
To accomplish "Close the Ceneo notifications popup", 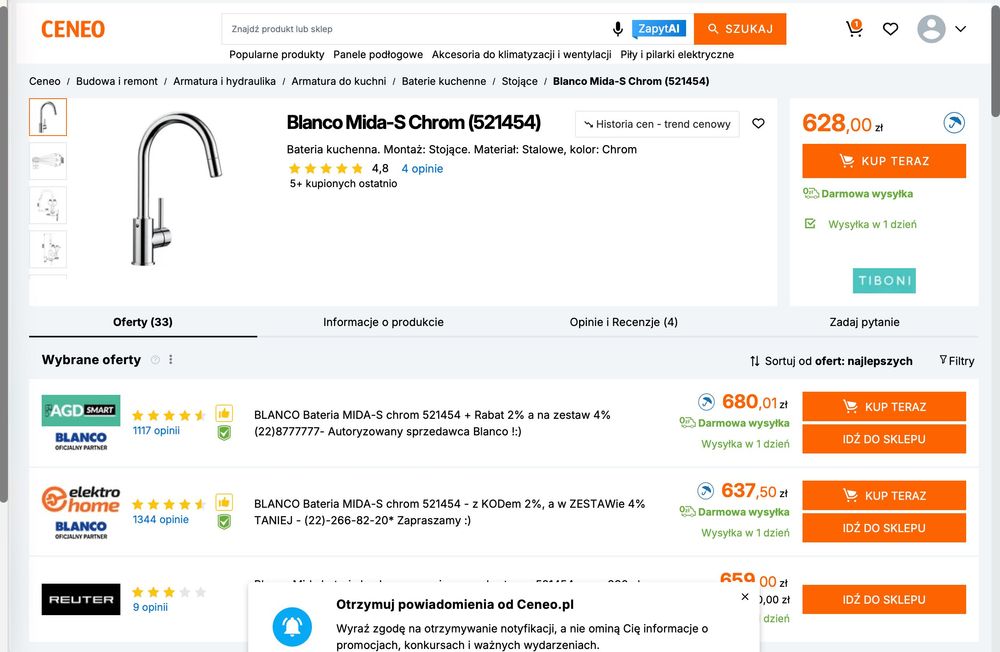I will coord(745,597).
